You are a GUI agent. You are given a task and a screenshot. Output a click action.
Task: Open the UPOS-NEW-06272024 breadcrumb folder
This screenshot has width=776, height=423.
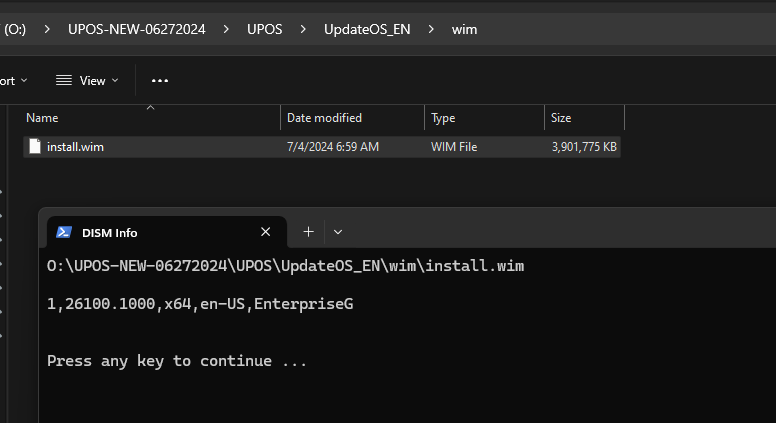coord(137,29)
